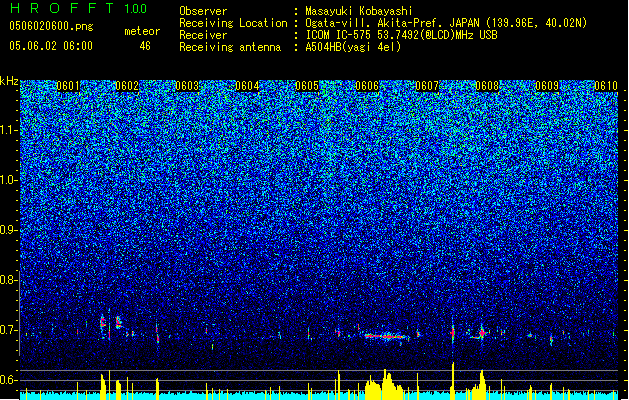The width and height of the screenshot is (629, 400).
Task: Click the 0603 time marker
Action: point(187,86)
